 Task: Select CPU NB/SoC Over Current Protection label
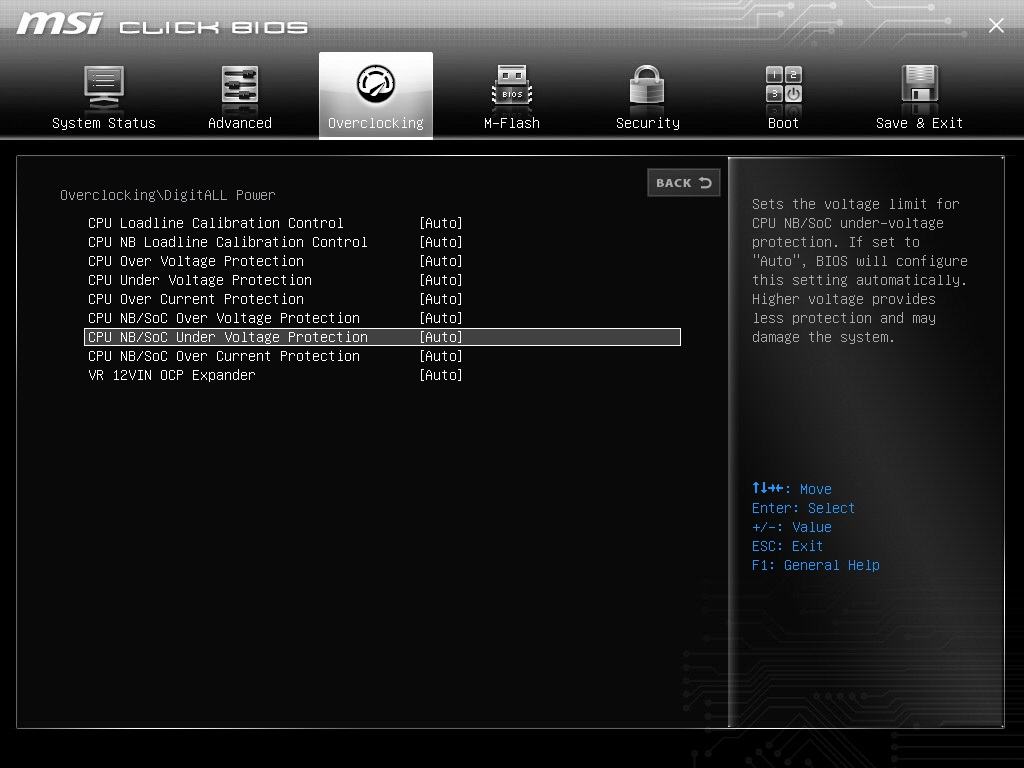224,356
